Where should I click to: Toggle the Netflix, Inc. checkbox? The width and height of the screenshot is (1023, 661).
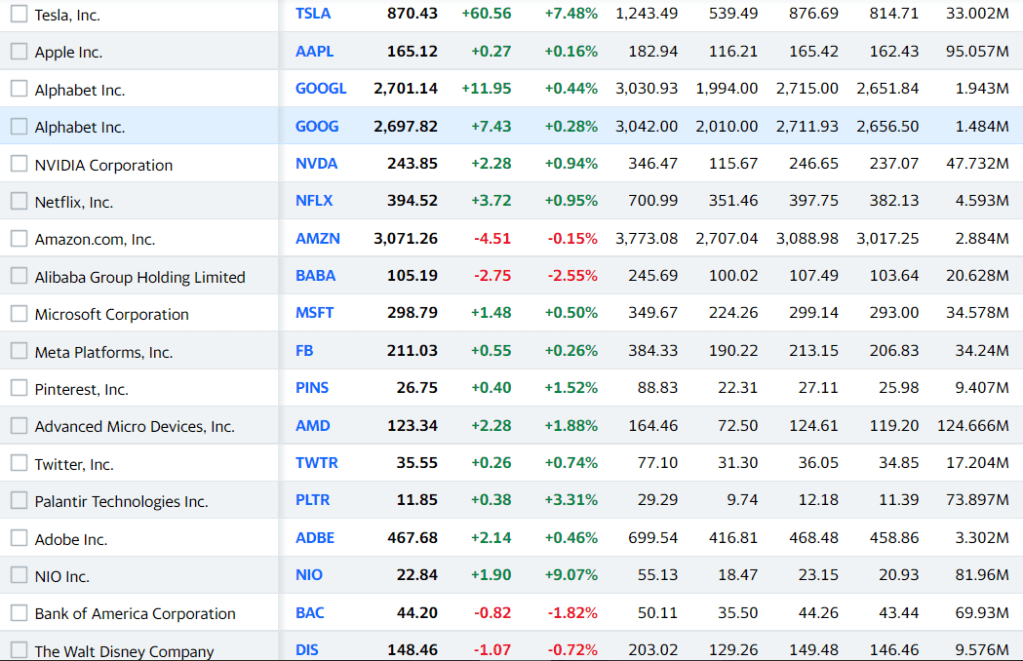tap(19, 201)
